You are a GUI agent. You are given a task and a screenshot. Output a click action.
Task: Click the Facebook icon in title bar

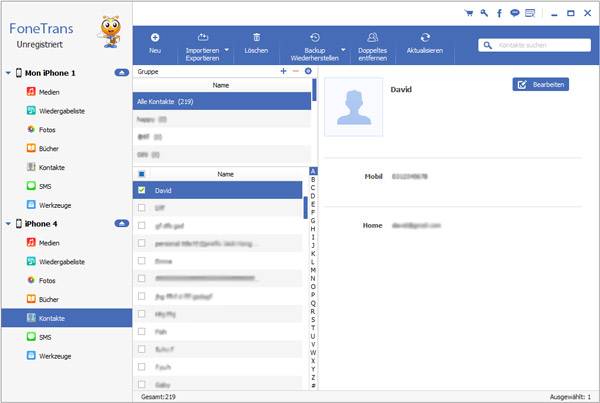(x=499, y=13)
